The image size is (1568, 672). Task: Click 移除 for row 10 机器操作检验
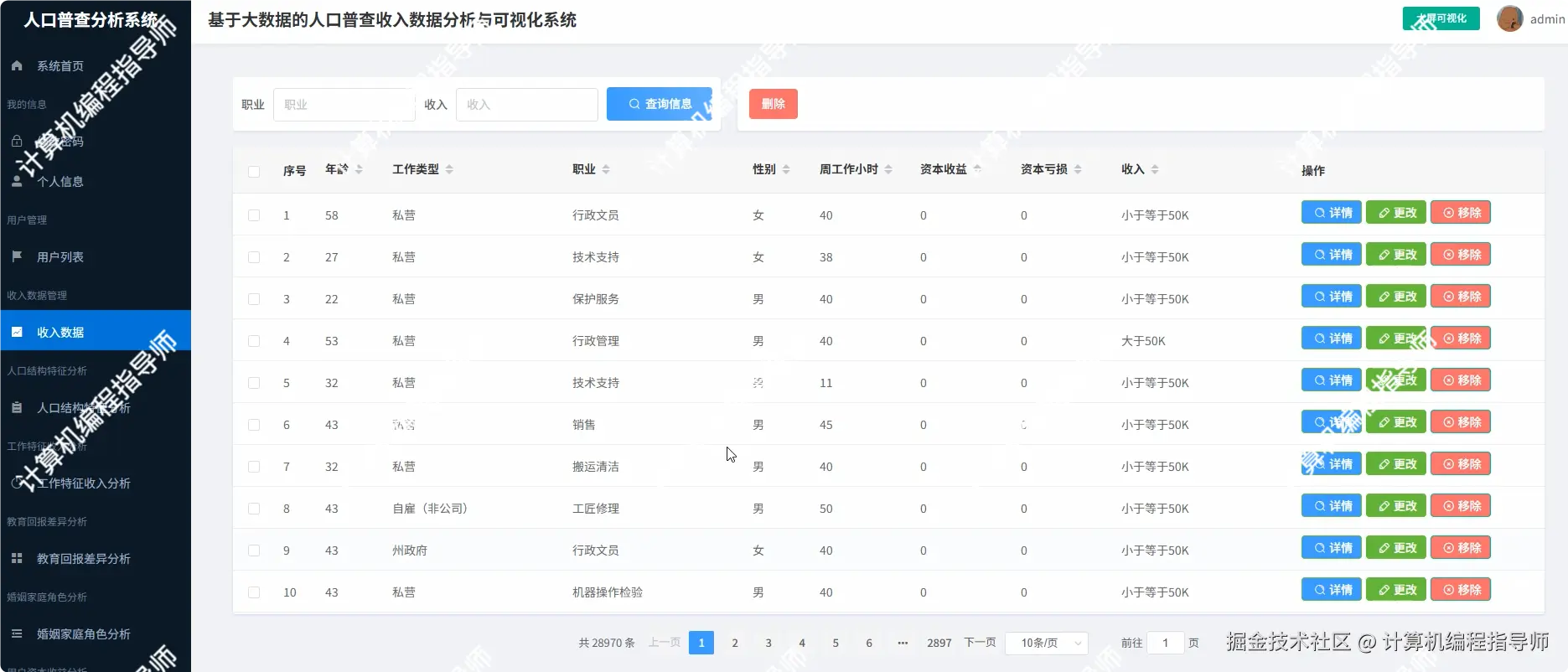pyautogui.click(x=1461, y=590)
